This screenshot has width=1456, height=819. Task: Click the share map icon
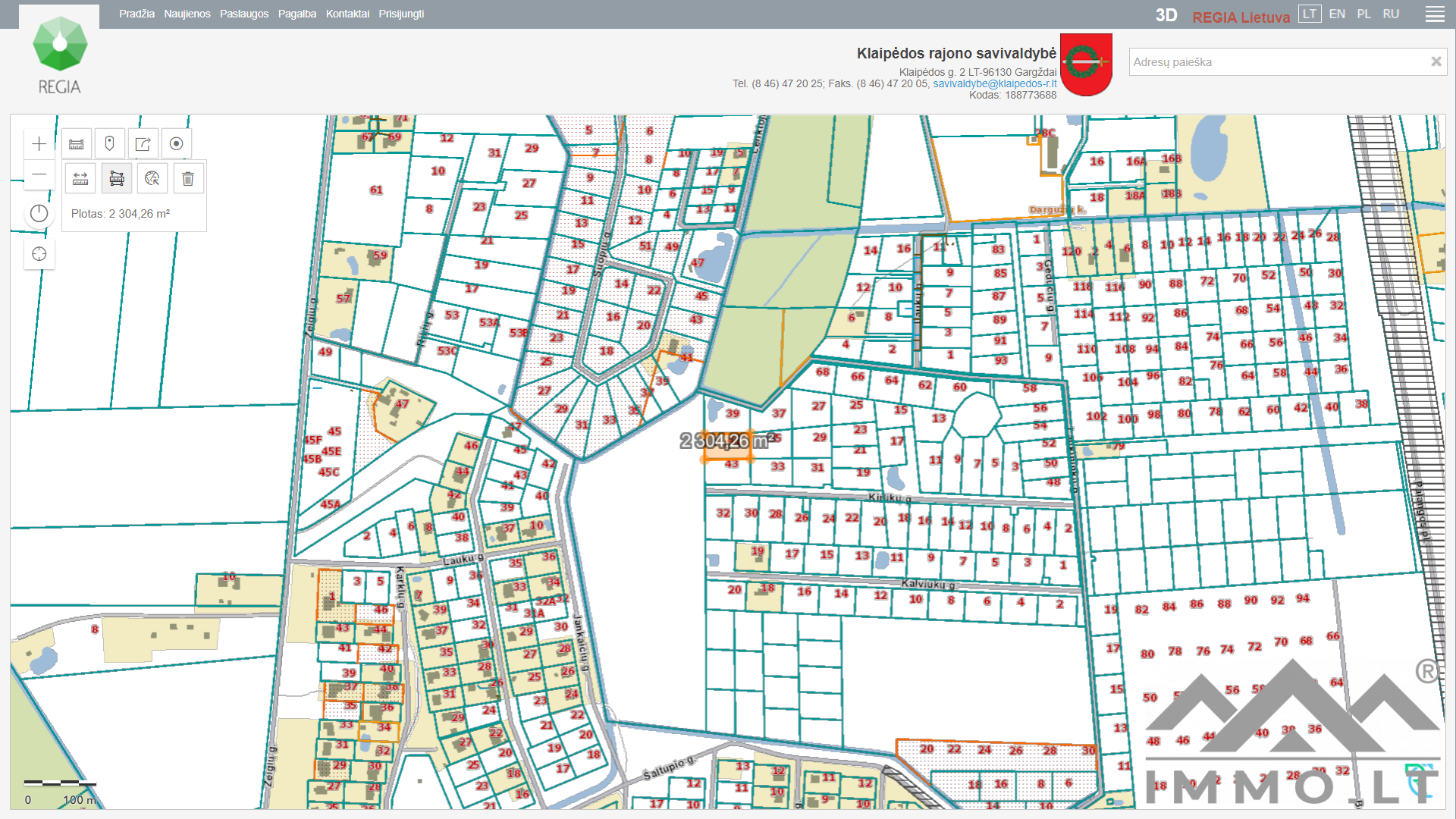pyautogui.click(x=143, y=144)
